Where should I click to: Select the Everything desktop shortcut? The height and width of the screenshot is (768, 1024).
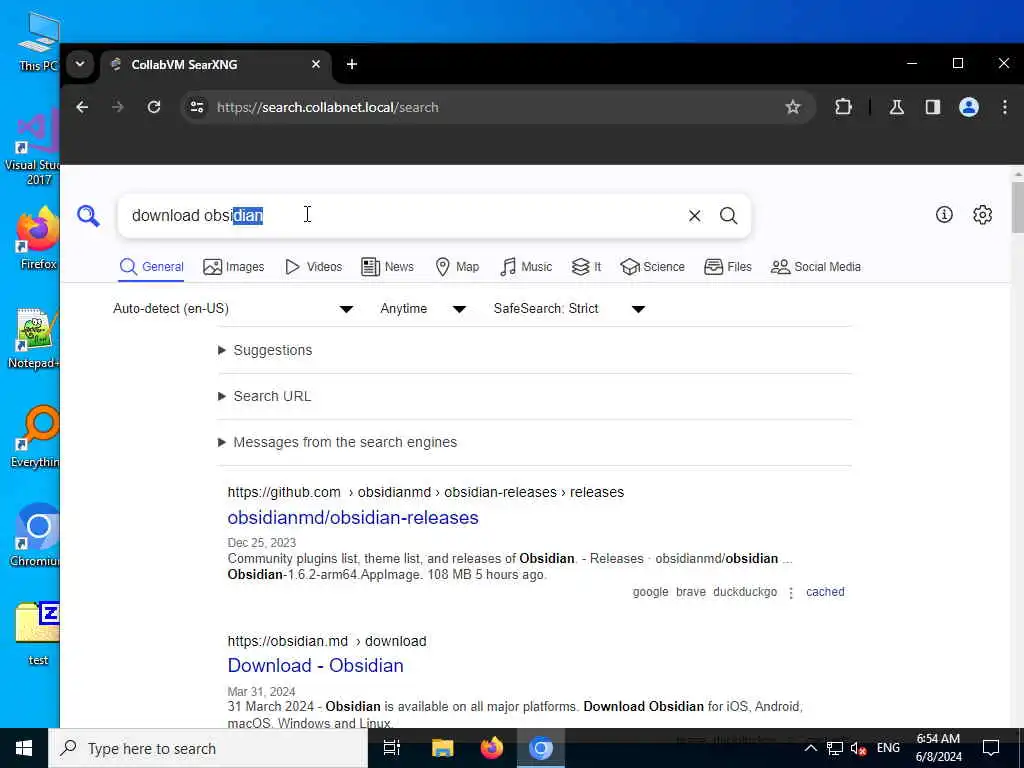35,436
